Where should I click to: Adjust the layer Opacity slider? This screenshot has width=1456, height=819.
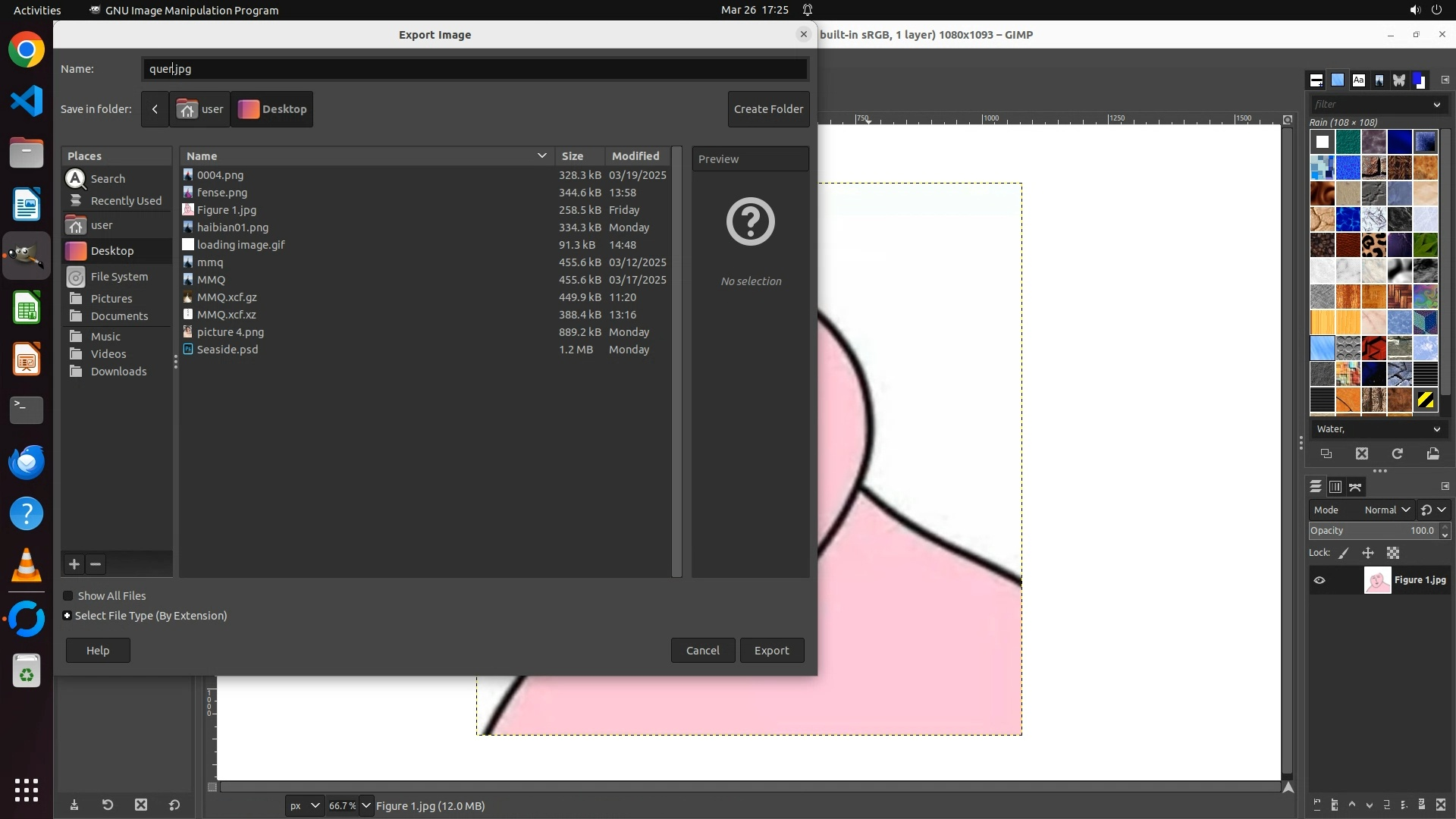[1373, 531]
